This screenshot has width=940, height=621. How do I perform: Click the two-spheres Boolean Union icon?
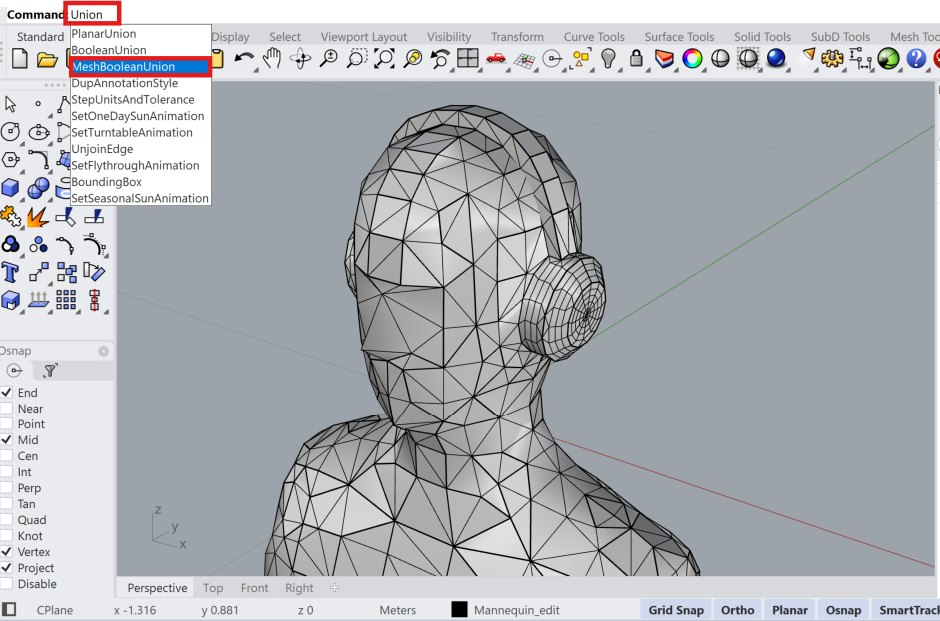(x=38, y=188)
